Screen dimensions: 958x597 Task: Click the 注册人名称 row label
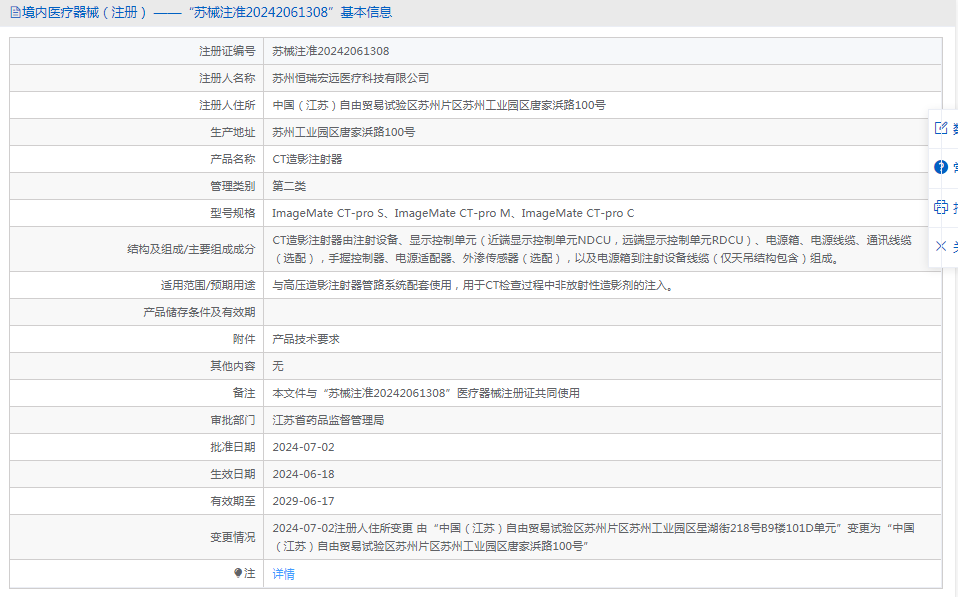coord(227,78)
